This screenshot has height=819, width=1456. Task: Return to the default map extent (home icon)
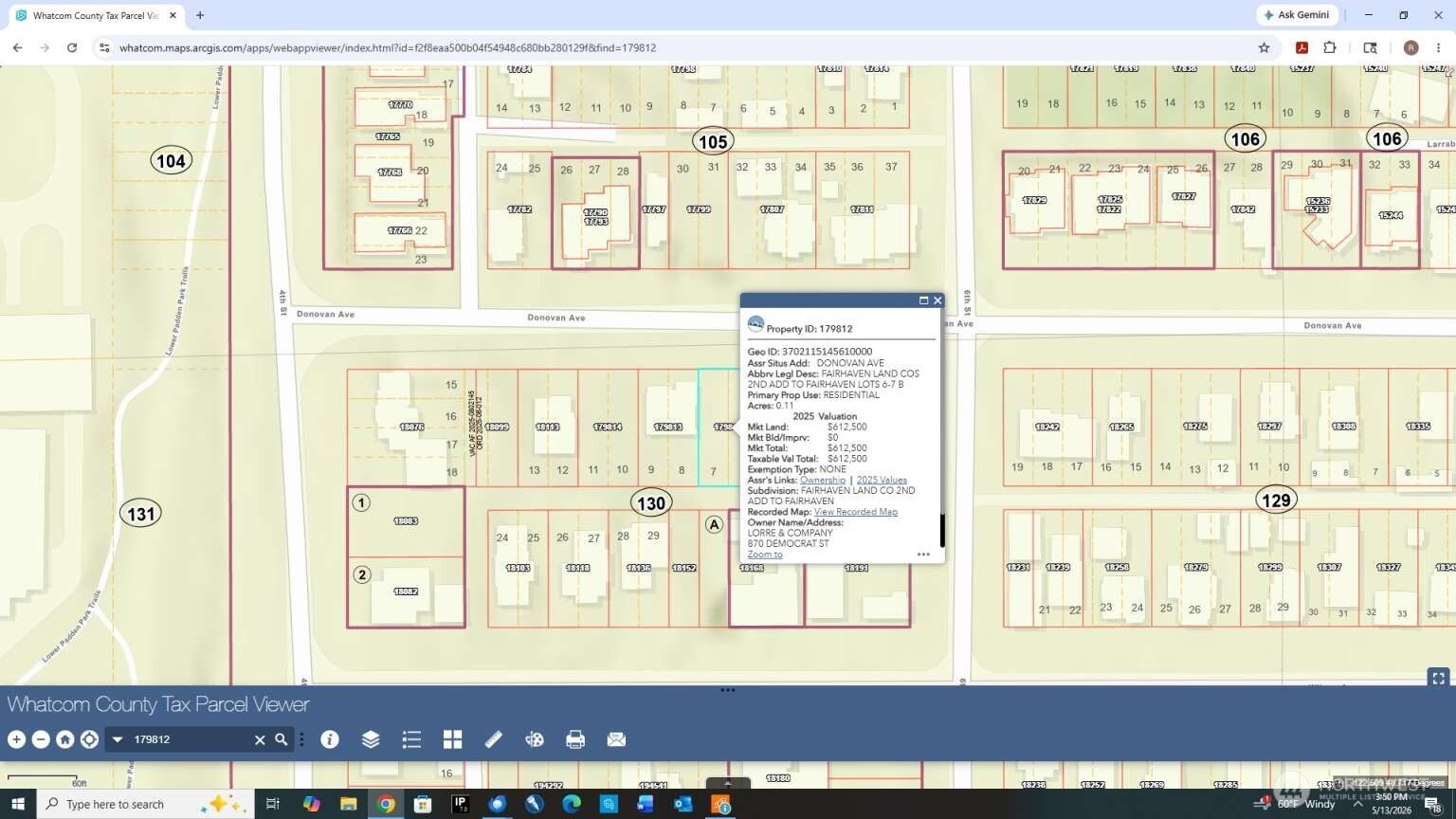pos(65,739)
